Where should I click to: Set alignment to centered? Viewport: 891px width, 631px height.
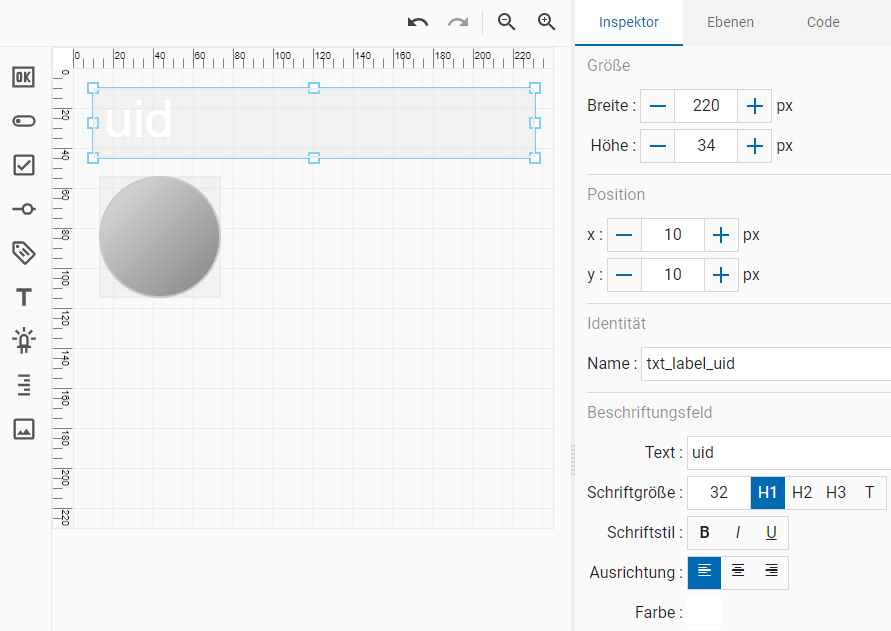click(x=738, y=572)
